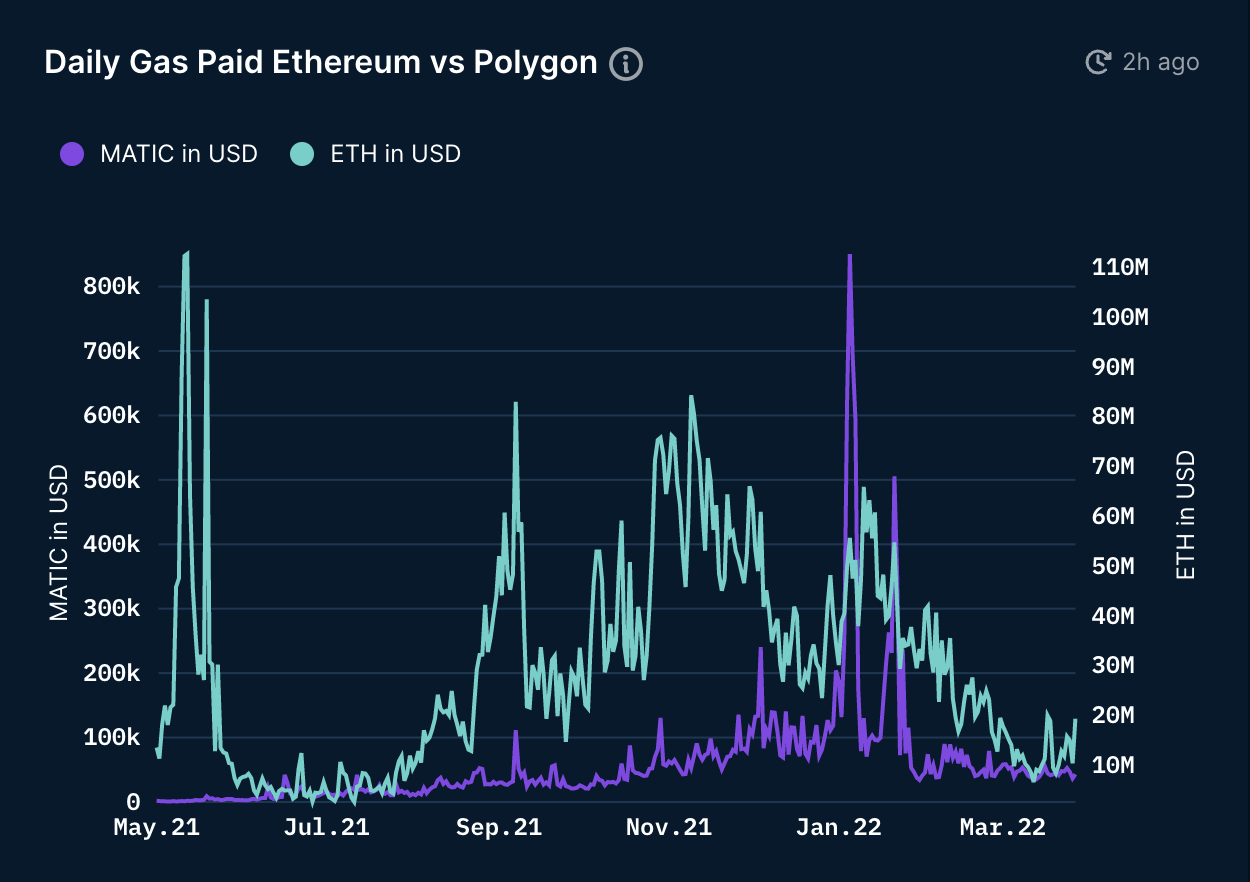Click the May.21 x-axis label
The image size is (1250, 882).
tap(157, 827)
